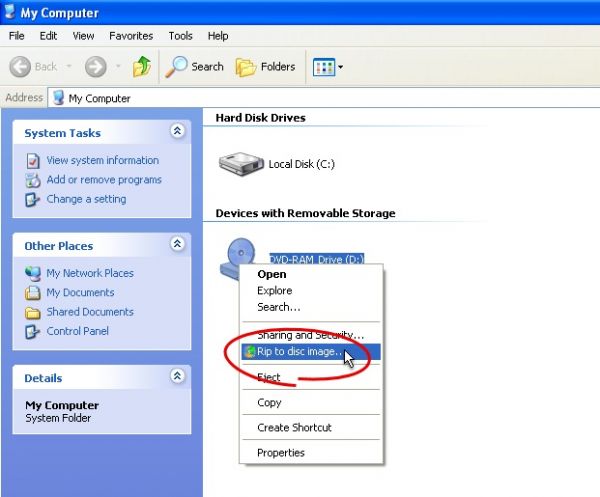The image size is (600, 497).
Task: Go to My Network Places
Action: pos(90,273)
